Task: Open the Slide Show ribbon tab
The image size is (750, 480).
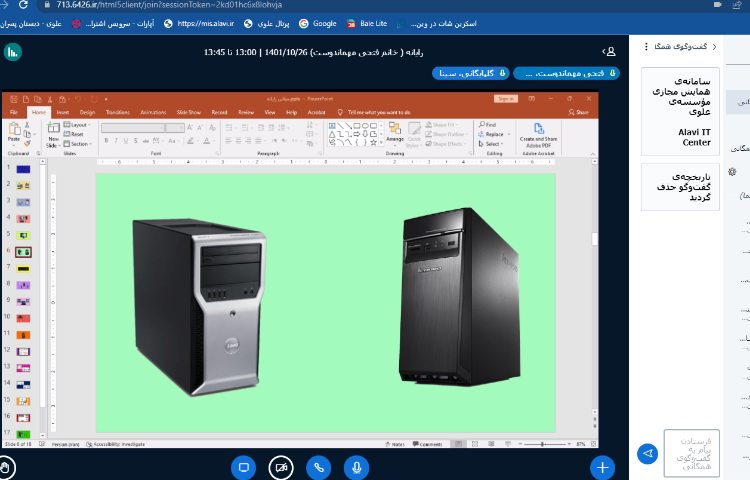Action: (187, 112)
